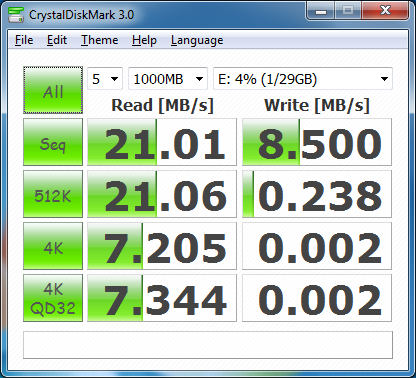The image size is (416, 378).
Task: Select the 512K read value 21.06
Action: 162,194
